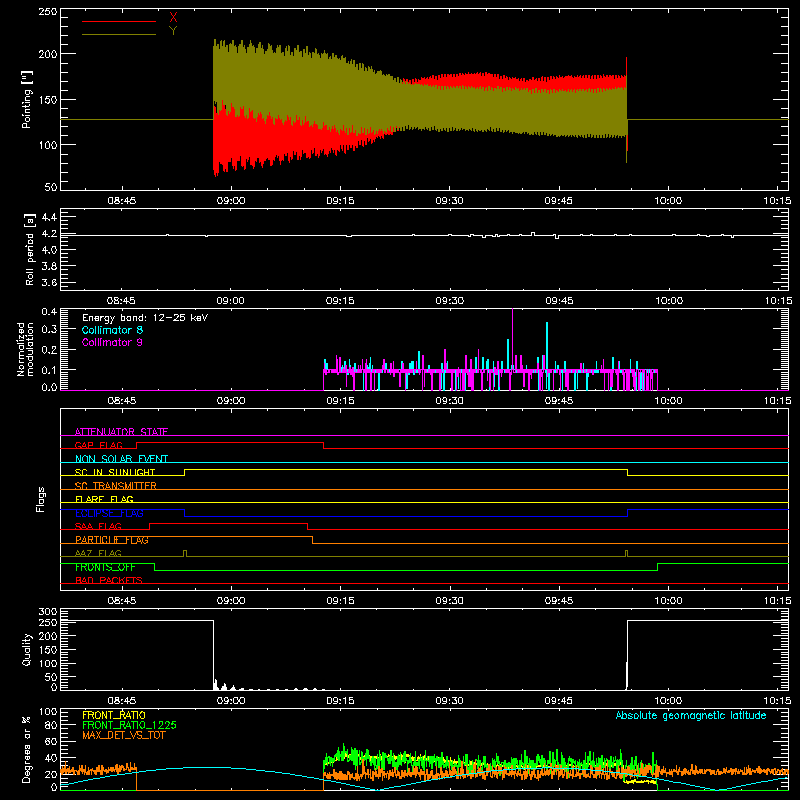
Task: Click the FLARE_FLAG label
Action: coord(104,499)
